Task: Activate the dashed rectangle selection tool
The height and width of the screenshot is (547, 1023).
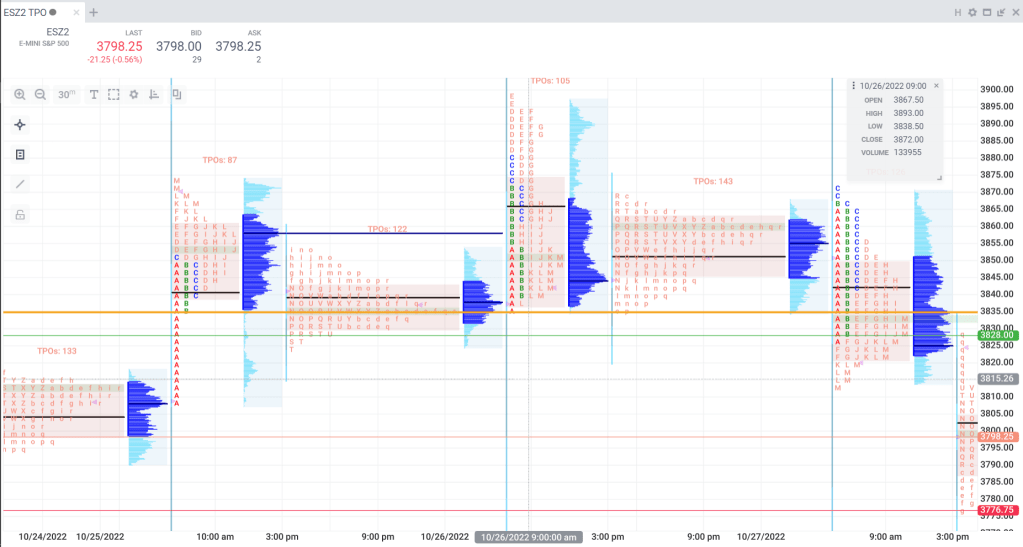Action: (114, 94)
